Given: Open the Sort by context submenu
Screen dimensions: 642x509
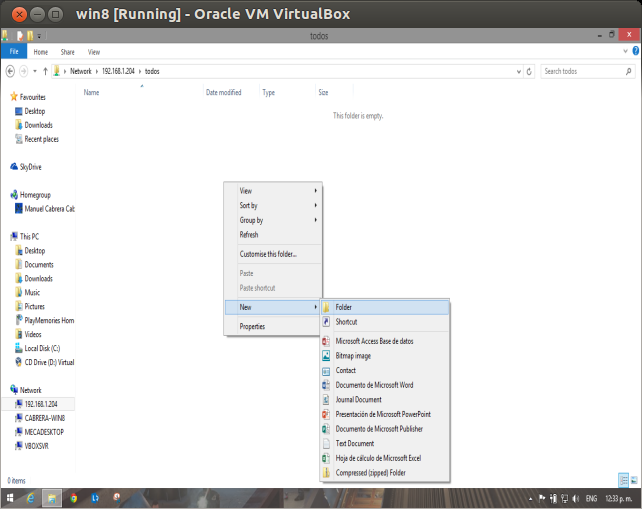Looking at the screenshot, I should click(274, 206).
